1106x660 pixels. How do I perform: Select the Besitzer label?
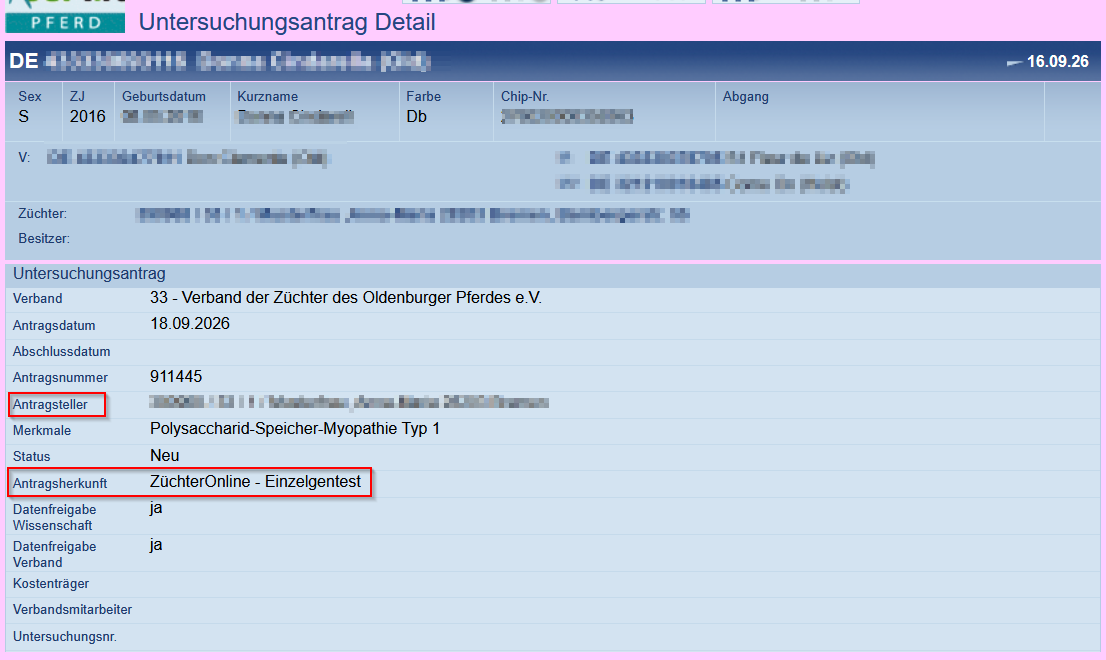coord(44,239)
